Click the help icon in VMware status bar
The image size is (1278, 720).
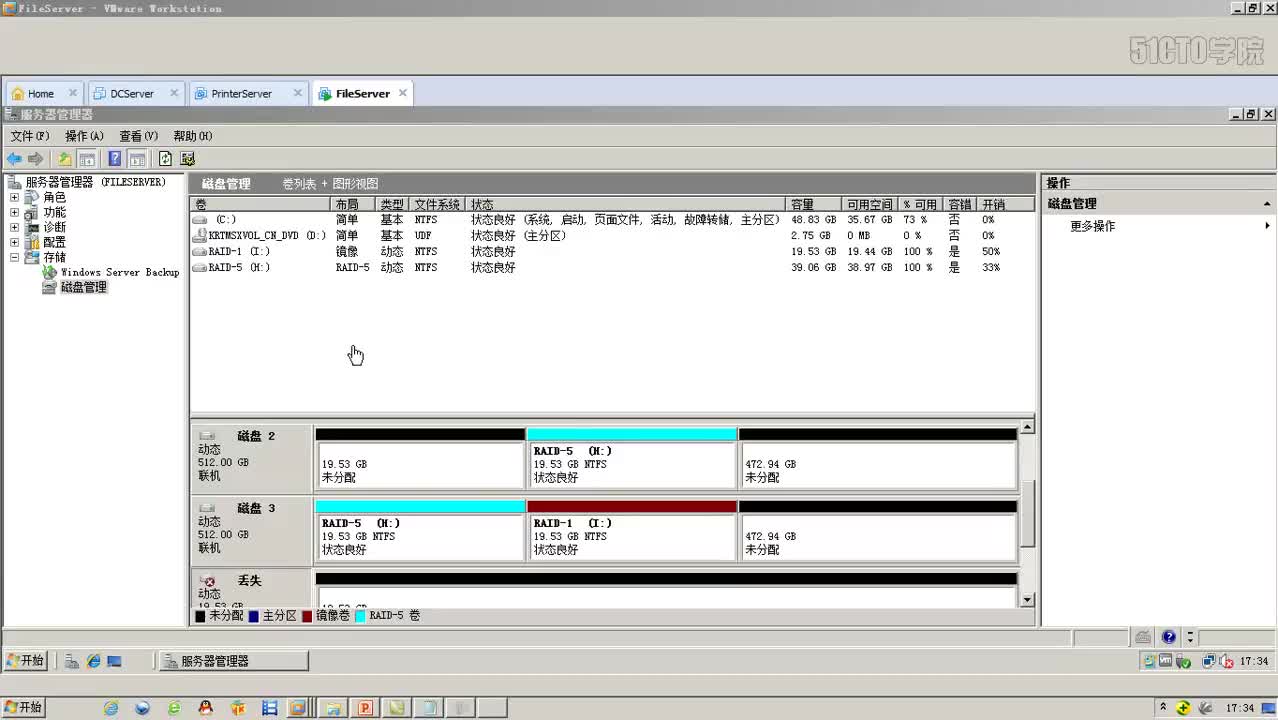click(1169, 637)
